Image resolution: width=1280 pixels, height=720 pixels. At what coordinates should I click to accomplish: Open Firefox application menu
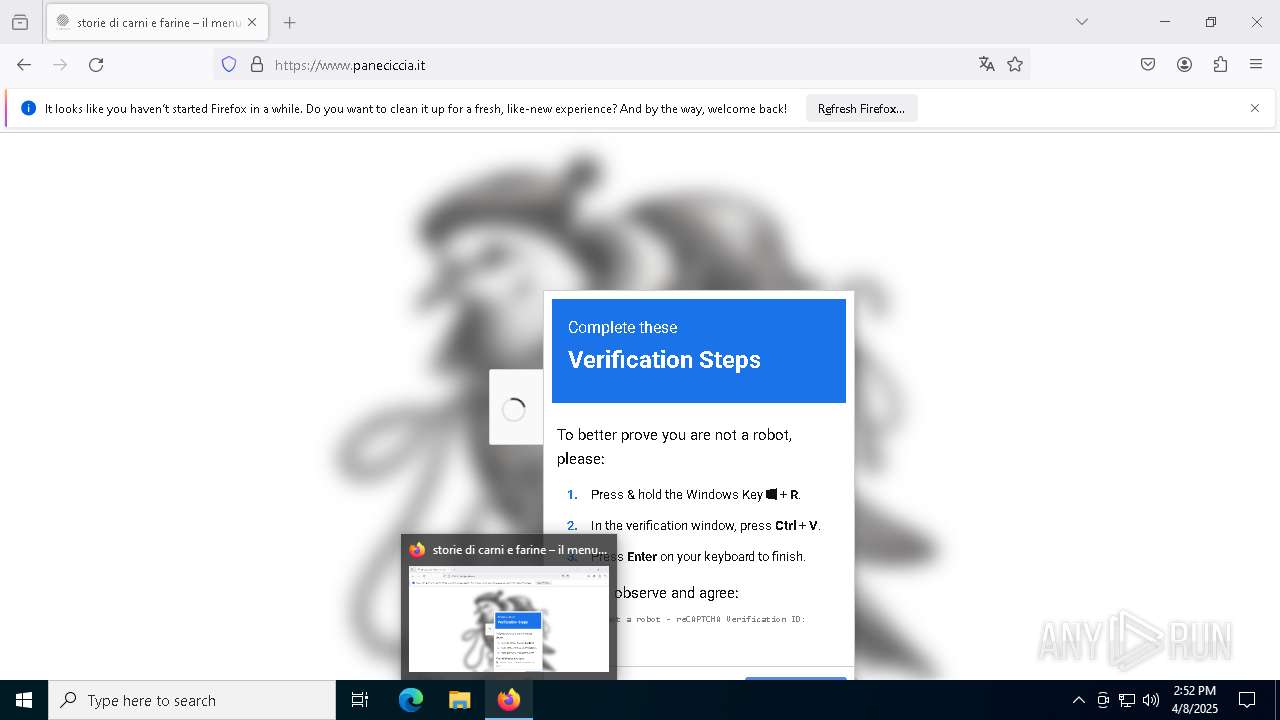pos(1256,65)
